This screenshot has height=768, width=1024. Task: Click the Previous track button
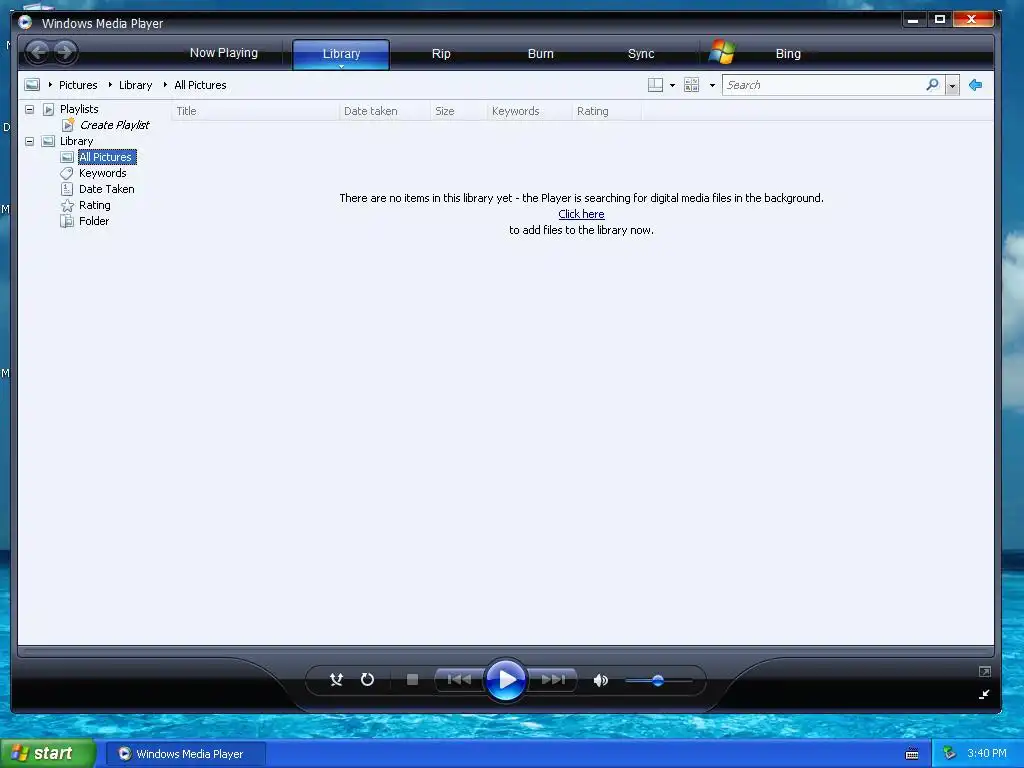point(459,680)
